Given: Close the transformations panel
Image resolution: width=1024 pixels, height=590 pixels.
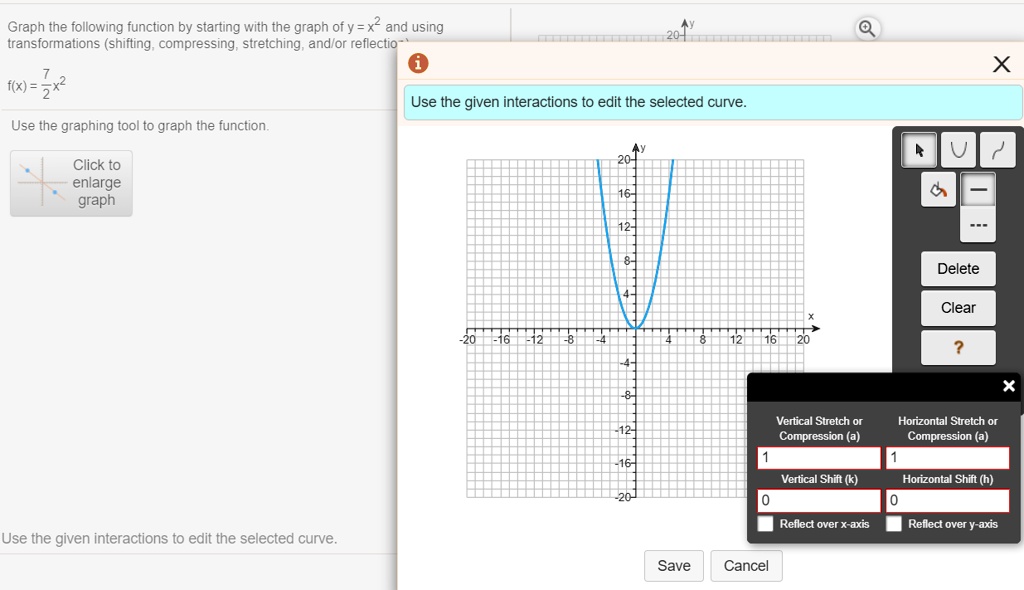Looking at the screenshot, I should (1008, 386).
